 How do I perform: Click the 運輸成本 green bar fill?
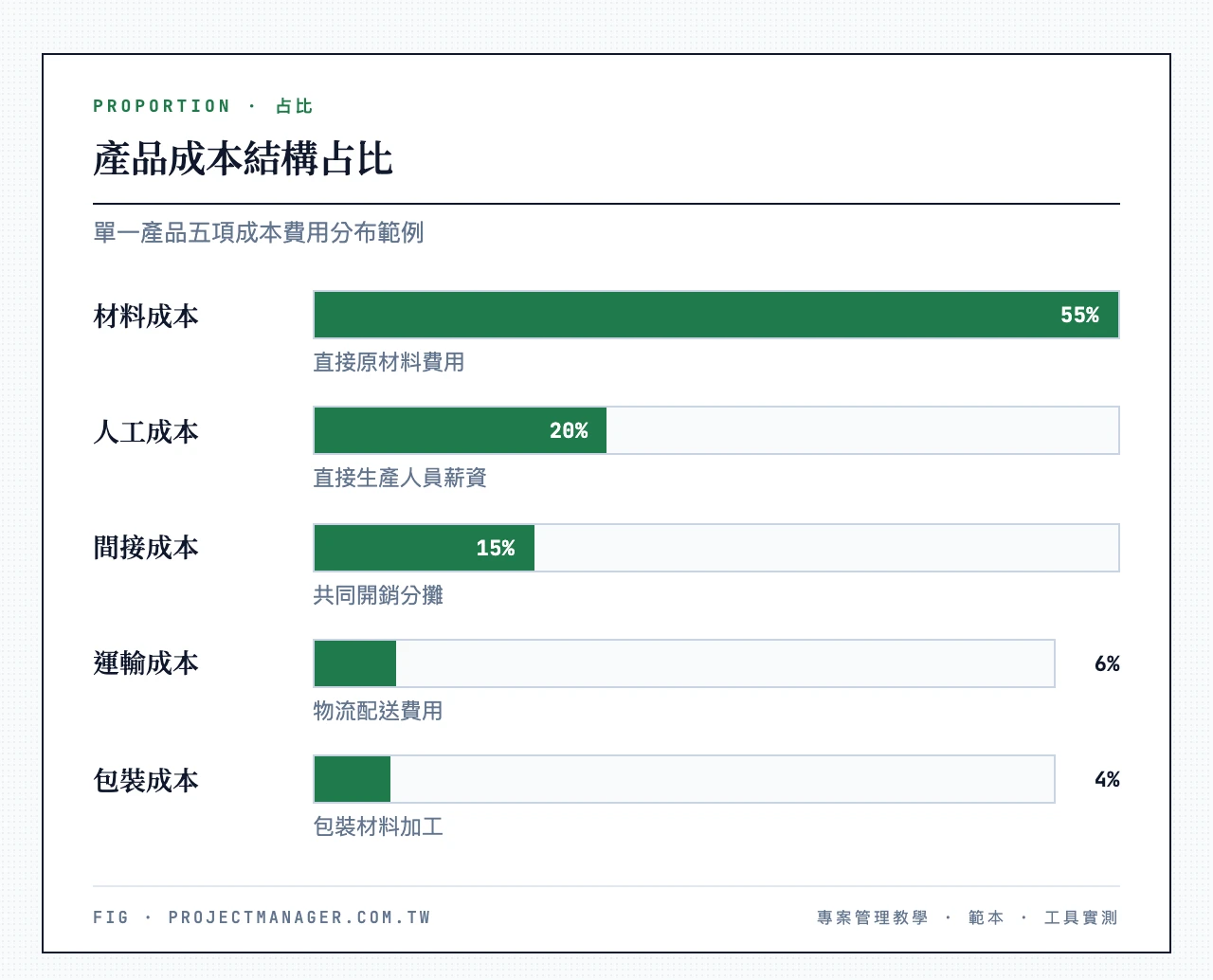[355, 663]
